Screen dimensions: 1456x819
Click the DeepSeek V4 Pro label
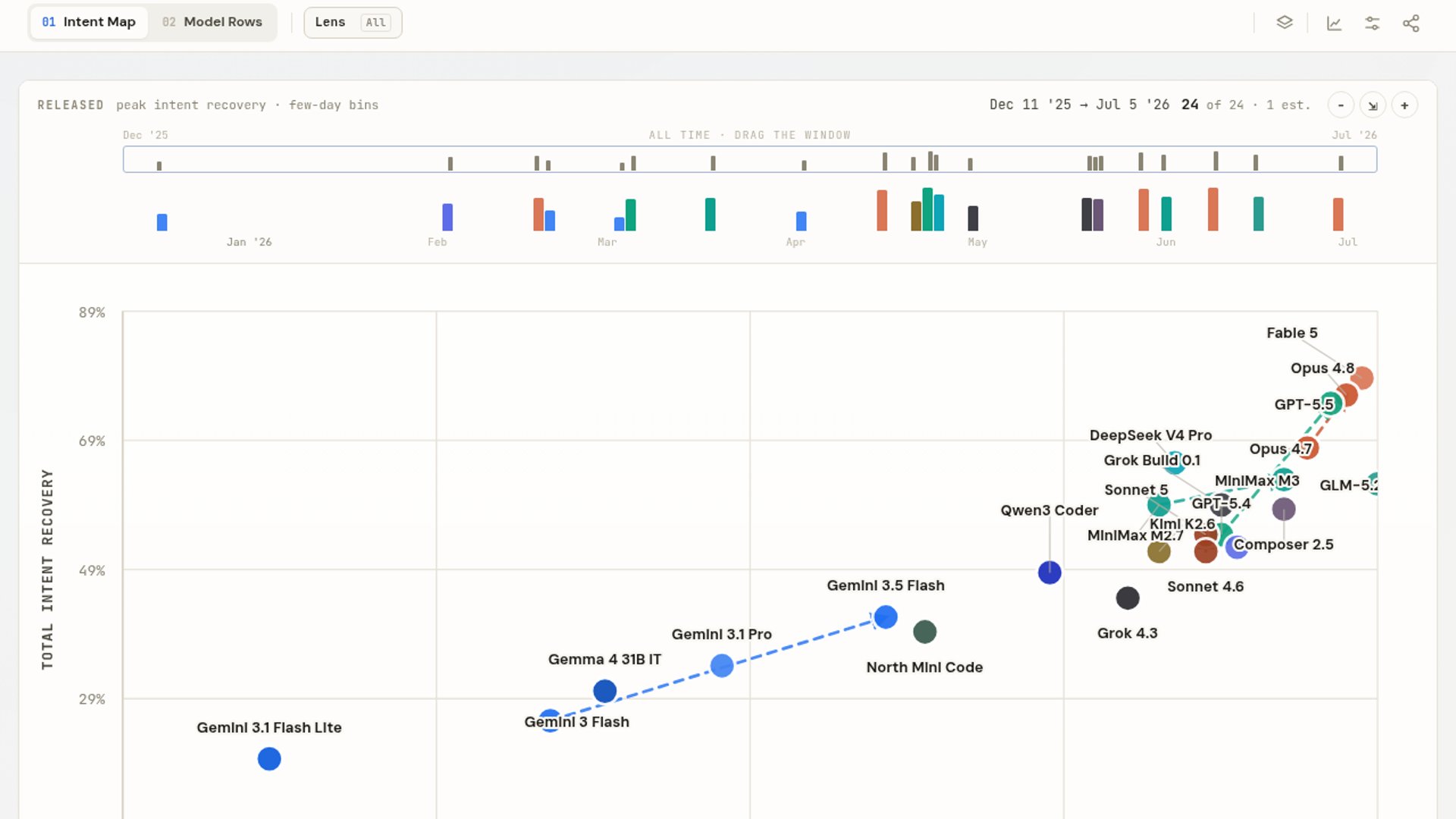point(1150,435)
